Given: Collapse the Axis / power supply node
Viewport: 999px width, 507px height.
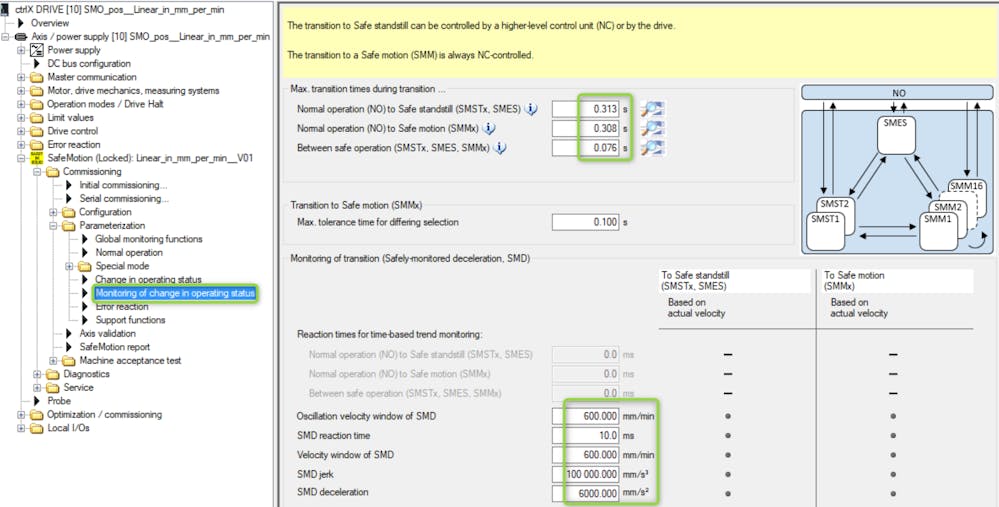Looking at the screenshot, I should (6, 37).
